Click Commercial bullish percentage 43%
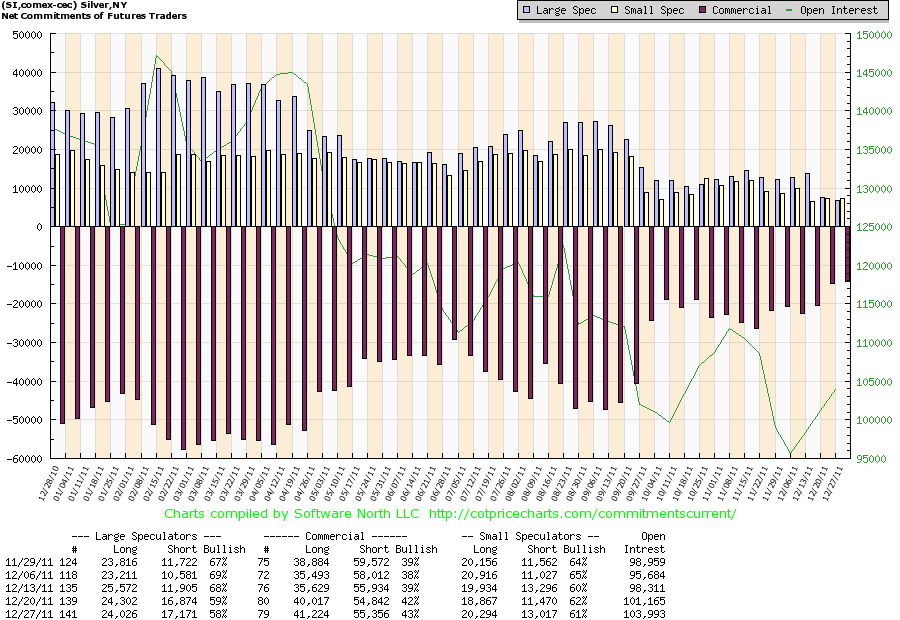This screenshot has height=620, width=900. [410, 614]
